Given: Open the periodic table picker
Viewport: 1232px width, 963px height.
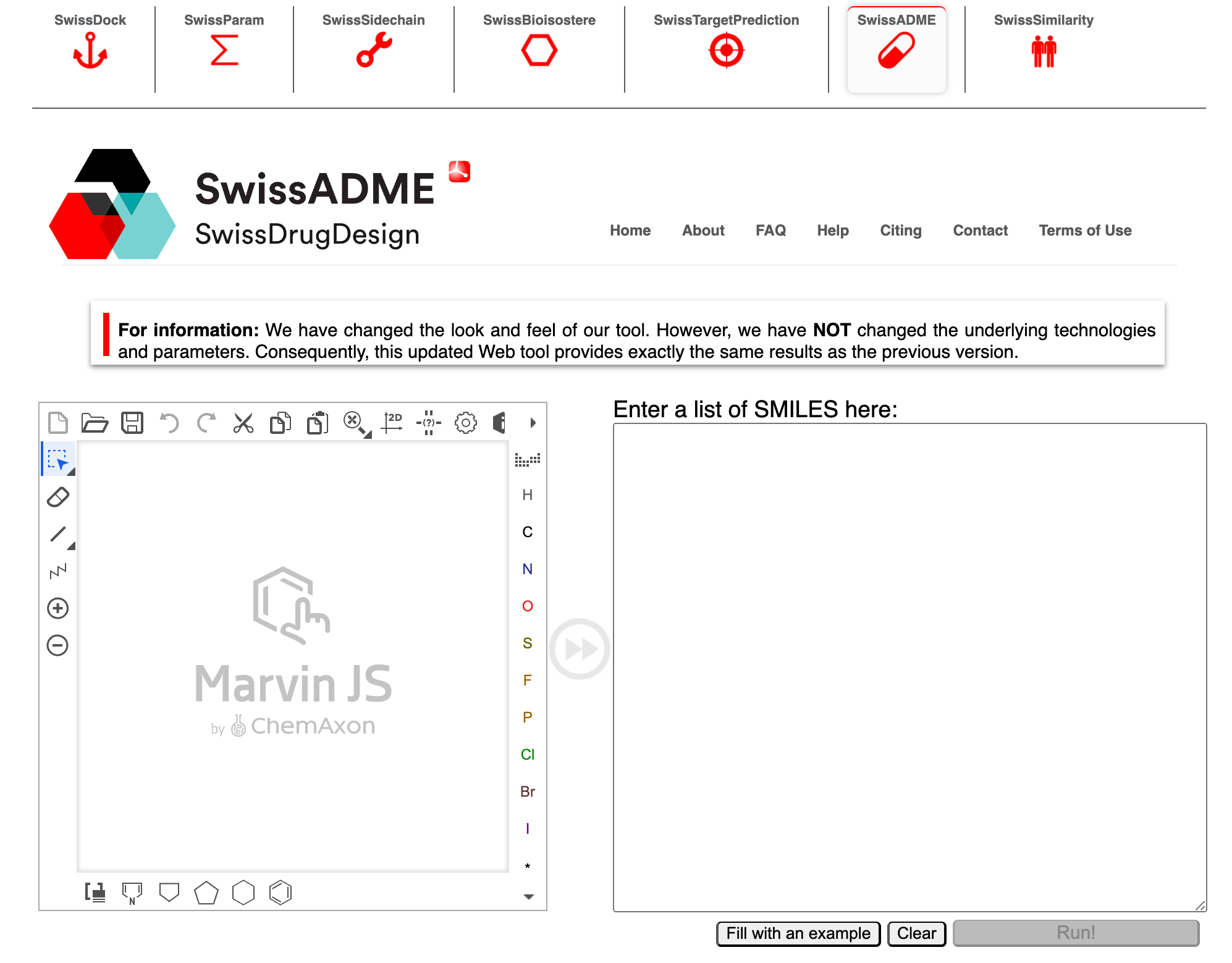Looking at the screenshot, I should pos(527,459).
